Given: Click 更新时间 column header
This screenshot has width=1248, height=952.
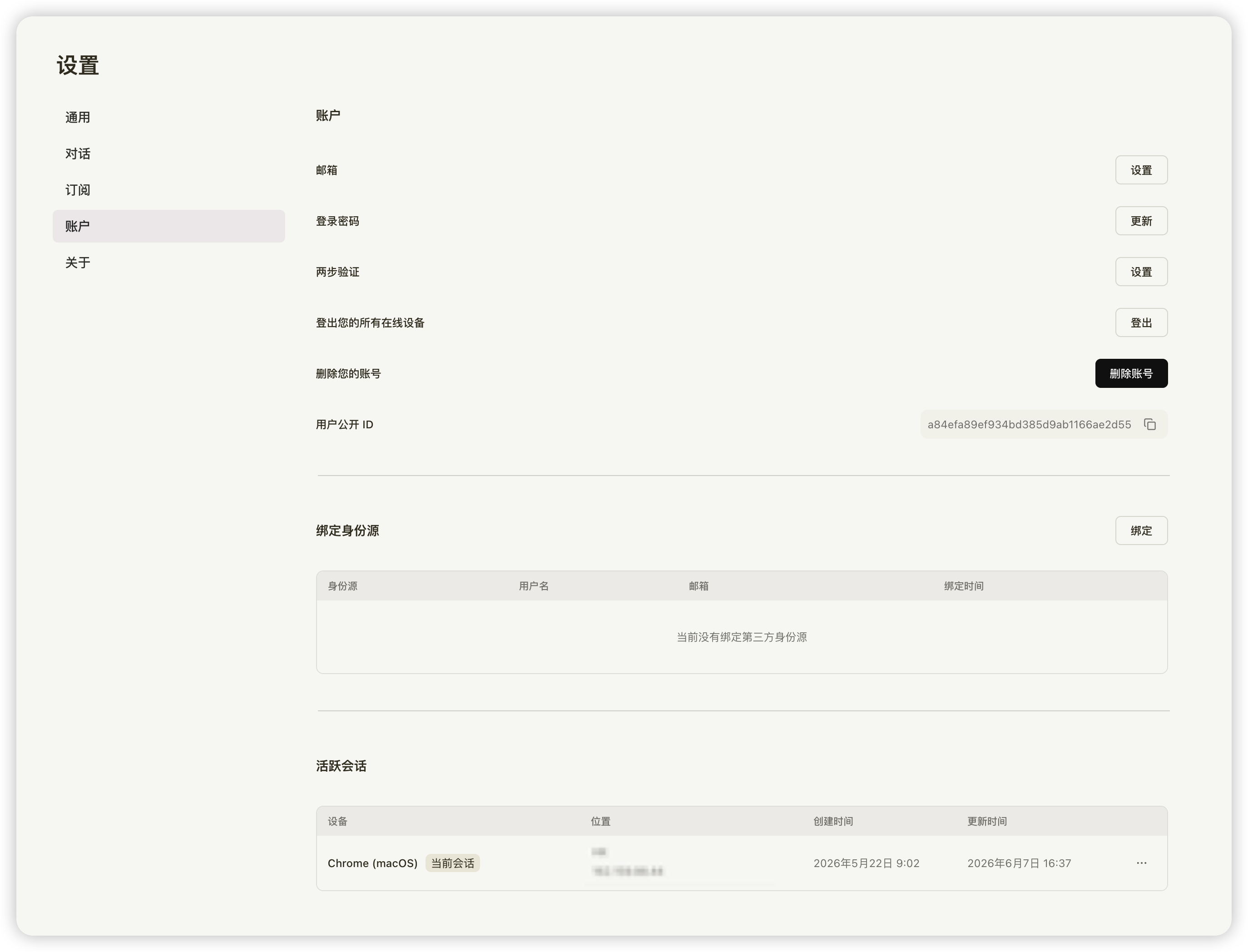Looking at the screenshot, I should [x=987, y=821].
